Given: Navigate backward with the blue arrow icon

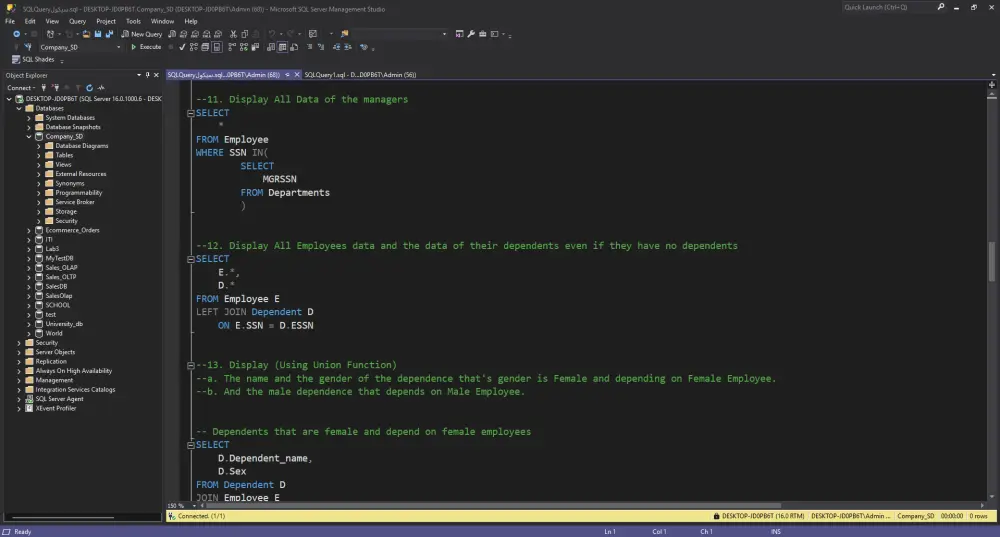Looking at the screenshot, I should pyautogui.click(x=16, y=34).
